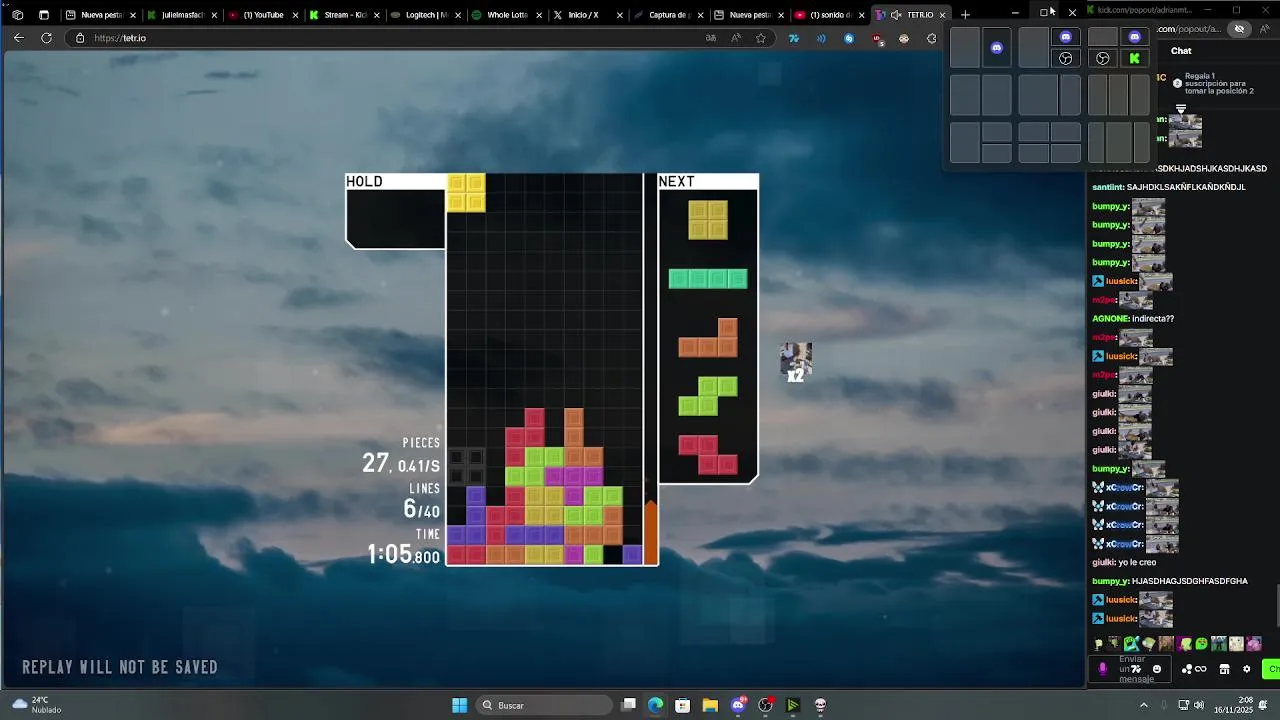Close the Whole Lotta tab
1280x720 pixels.
pos(539,15)
